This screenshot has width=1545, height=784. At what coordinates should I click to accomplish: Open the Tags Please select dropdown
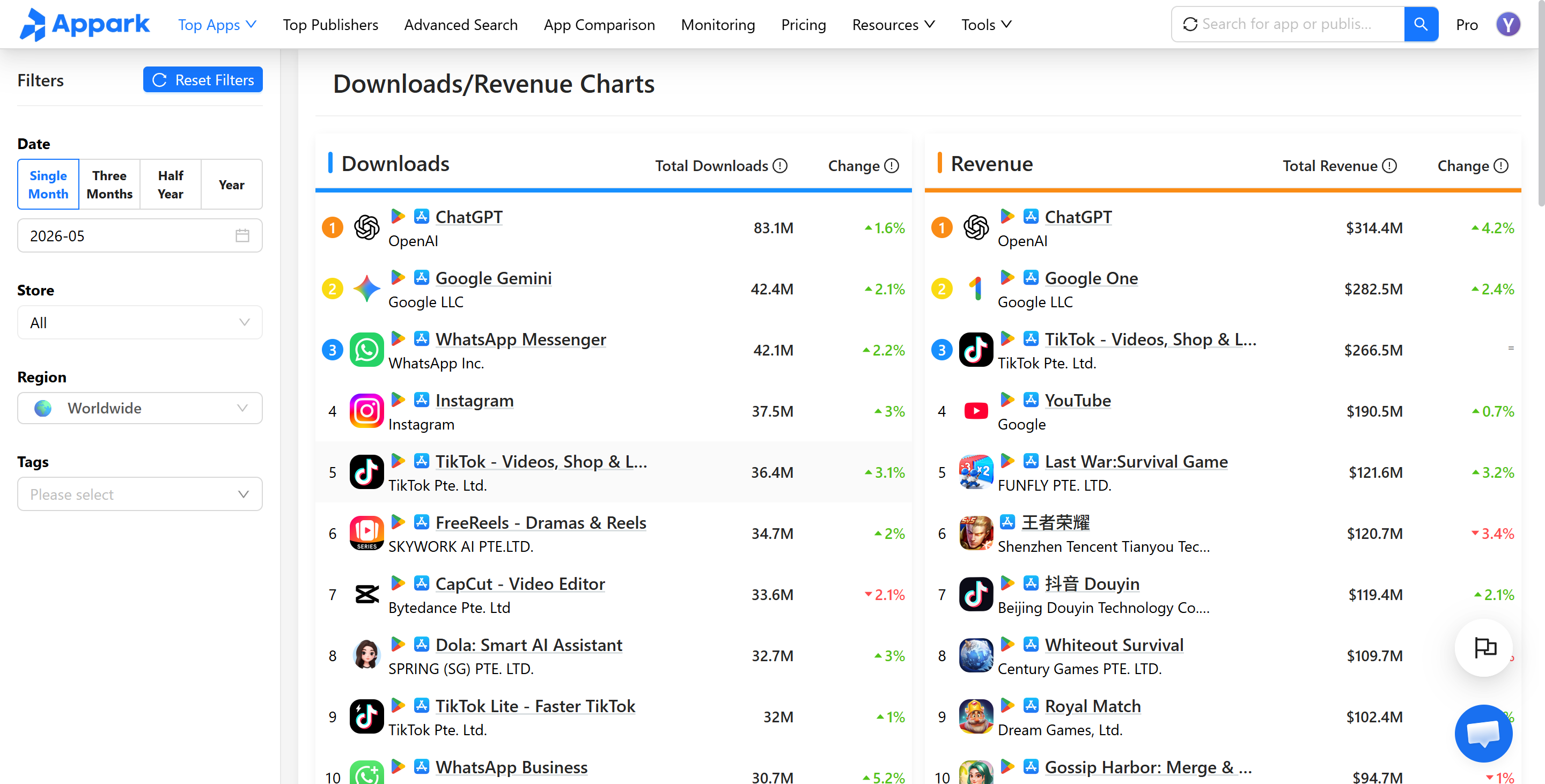(x=139, y=494)
